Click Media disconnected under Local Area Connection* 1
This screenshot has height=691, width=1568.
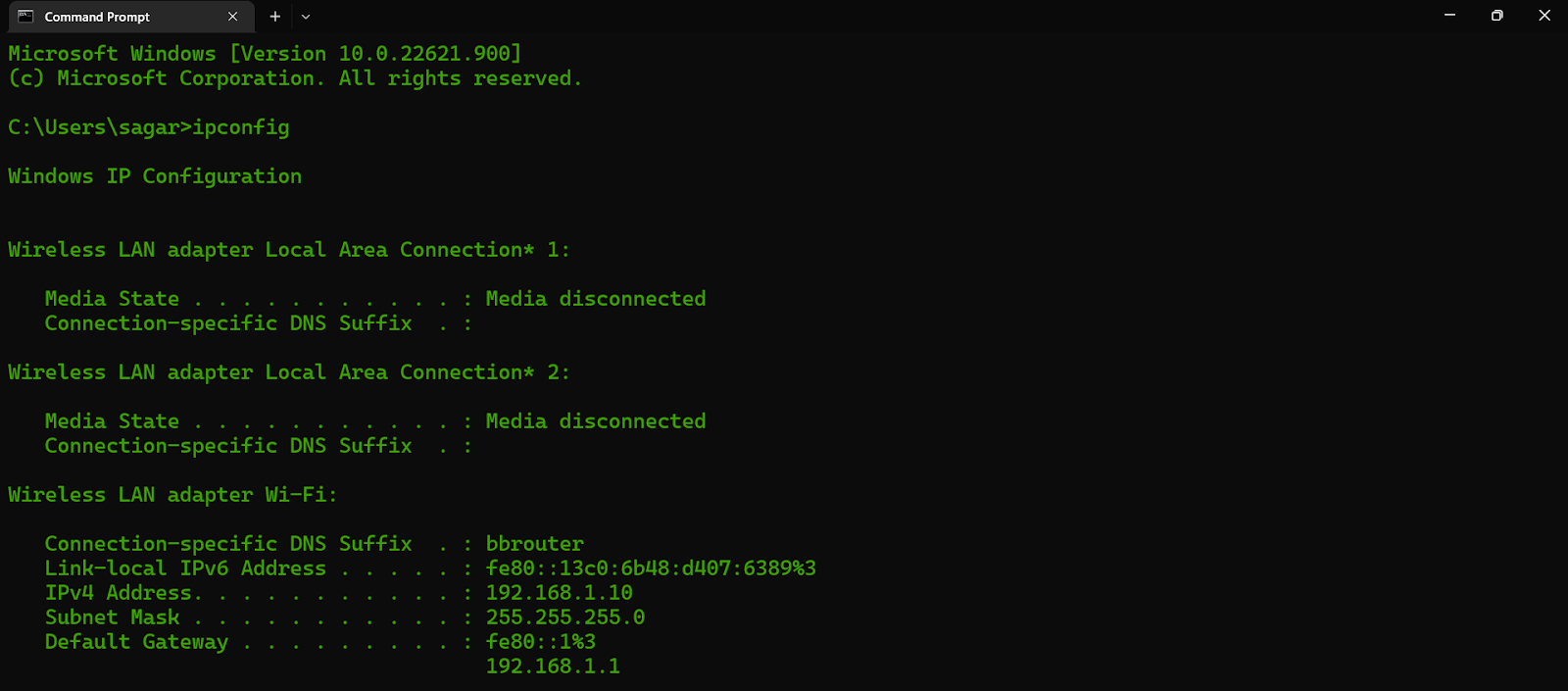[x=596, y=299]
